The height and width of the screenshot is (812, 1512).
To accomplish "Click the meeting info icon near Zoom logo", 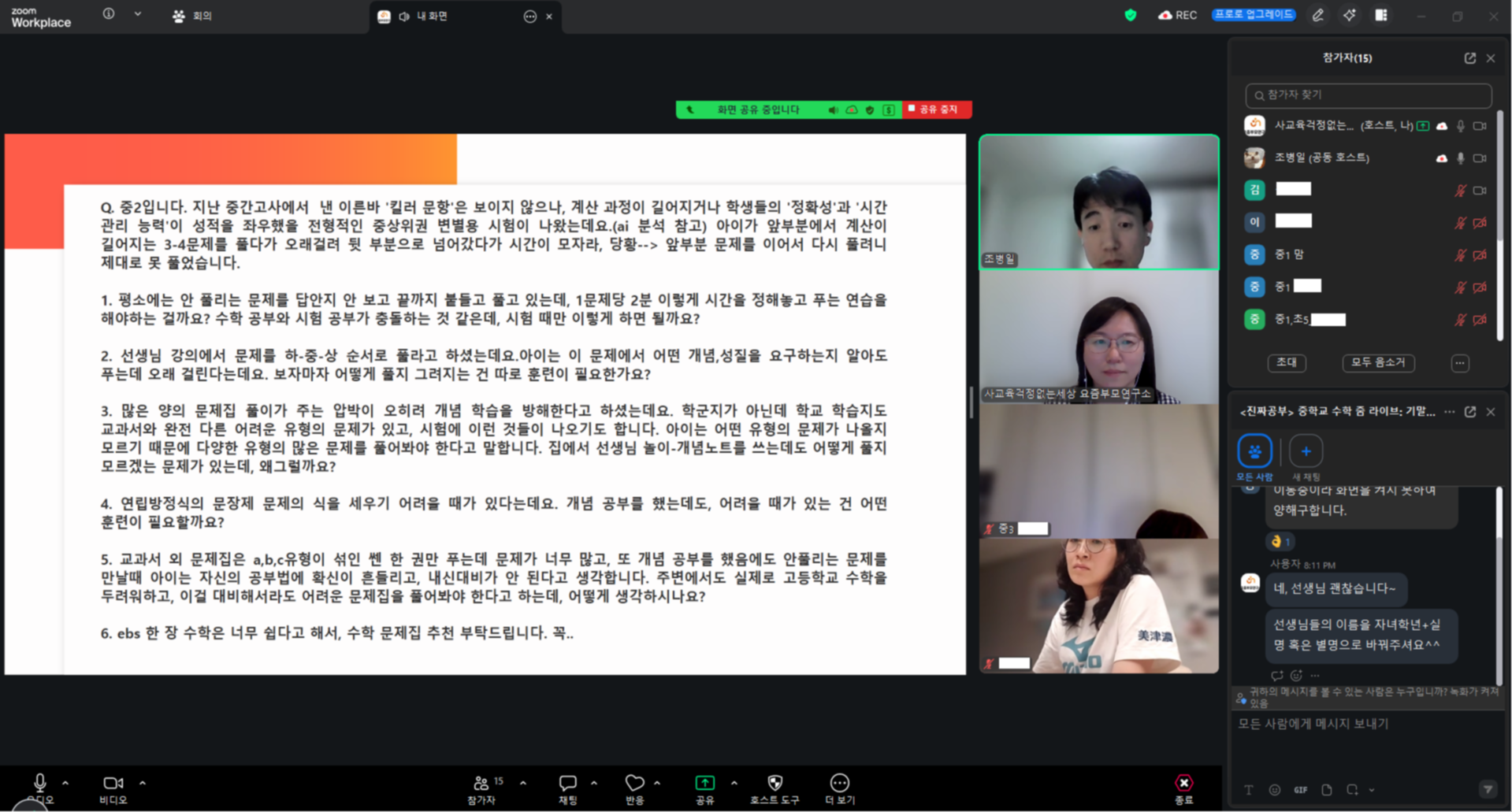I will click(109, 14).
